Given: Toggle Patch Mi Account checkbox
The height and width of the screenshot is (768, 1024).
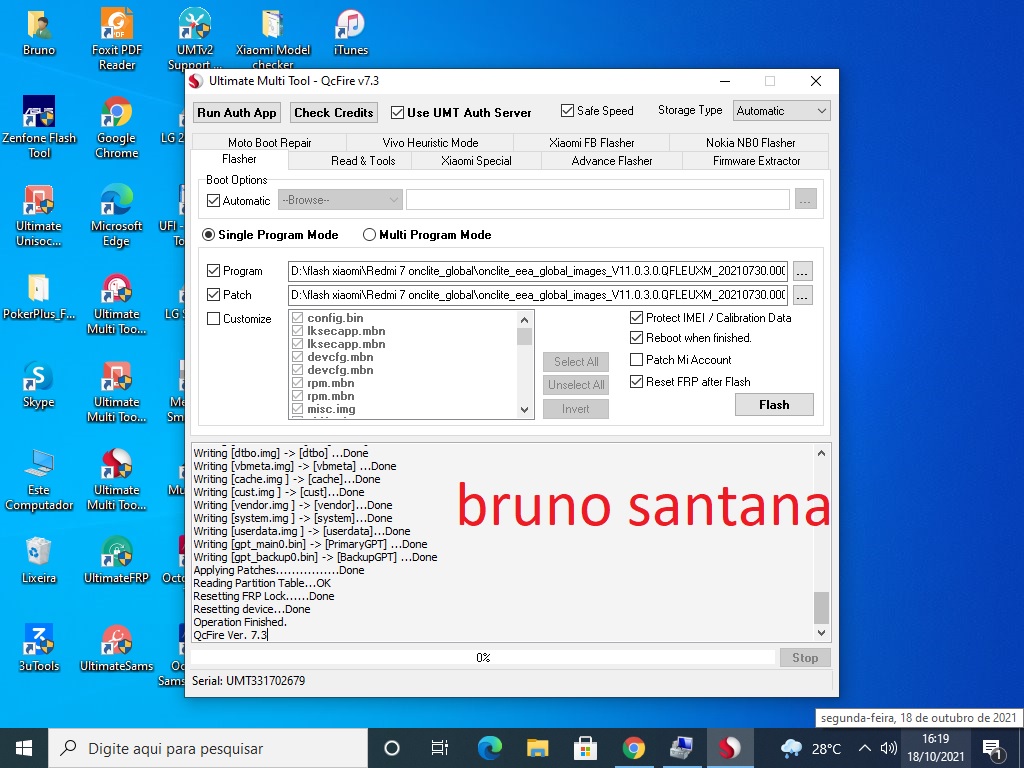Looking at the screenshot, I should [x=637, y=360].
